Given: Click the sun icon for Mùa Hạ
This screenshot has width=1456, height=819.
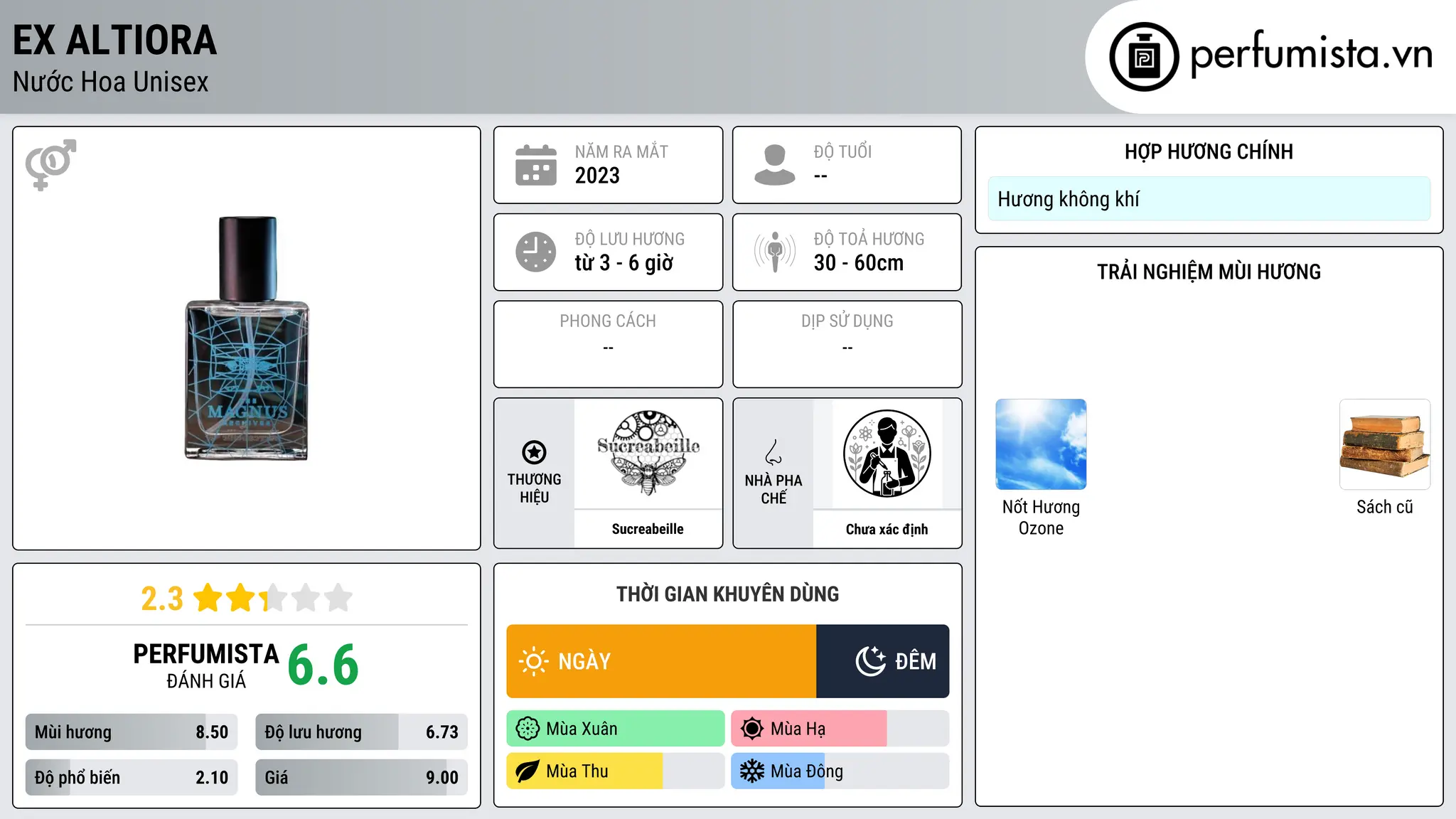Looking at the screenshot, I should pyautogui.click(x=752, y=729).
